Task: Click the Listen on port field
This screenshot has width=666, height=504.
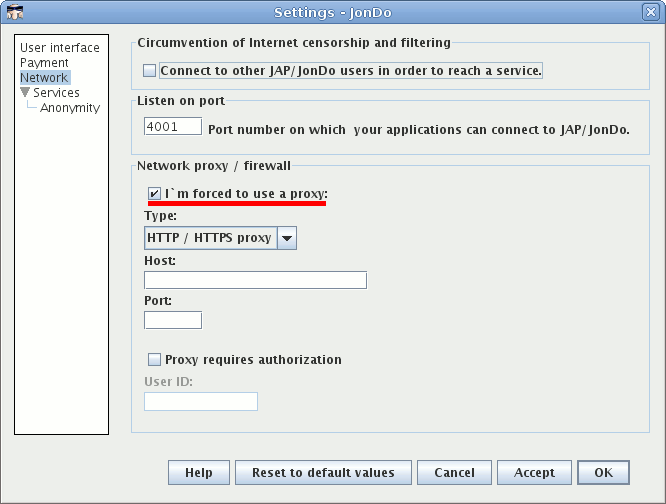Action: coord(173,127)
